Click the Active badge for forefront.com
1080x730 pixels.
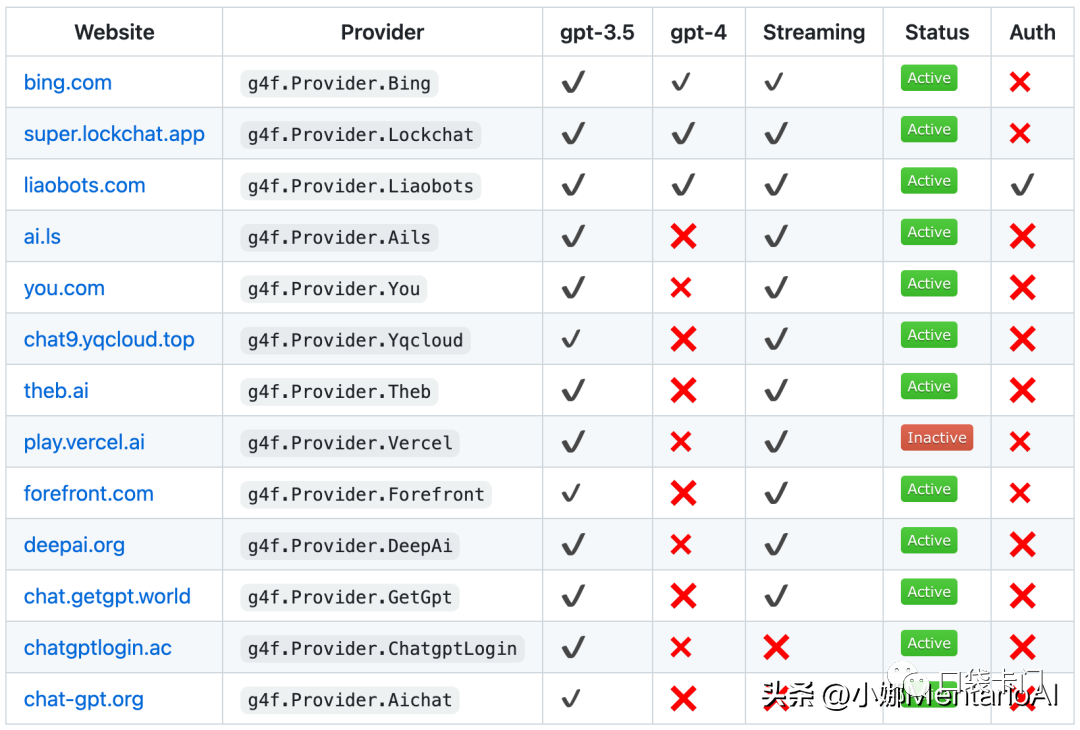(928, 489)
